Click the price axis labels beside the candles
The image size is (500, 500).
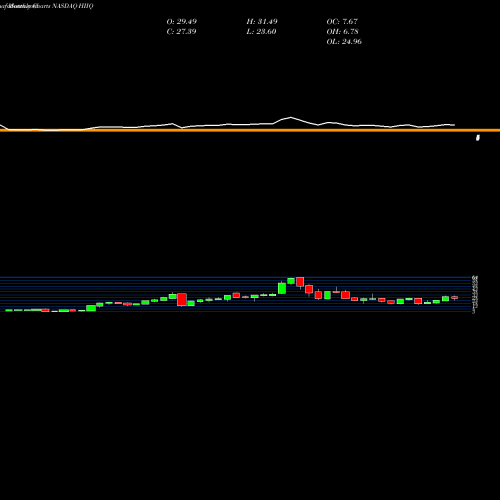tap(475, 294)
